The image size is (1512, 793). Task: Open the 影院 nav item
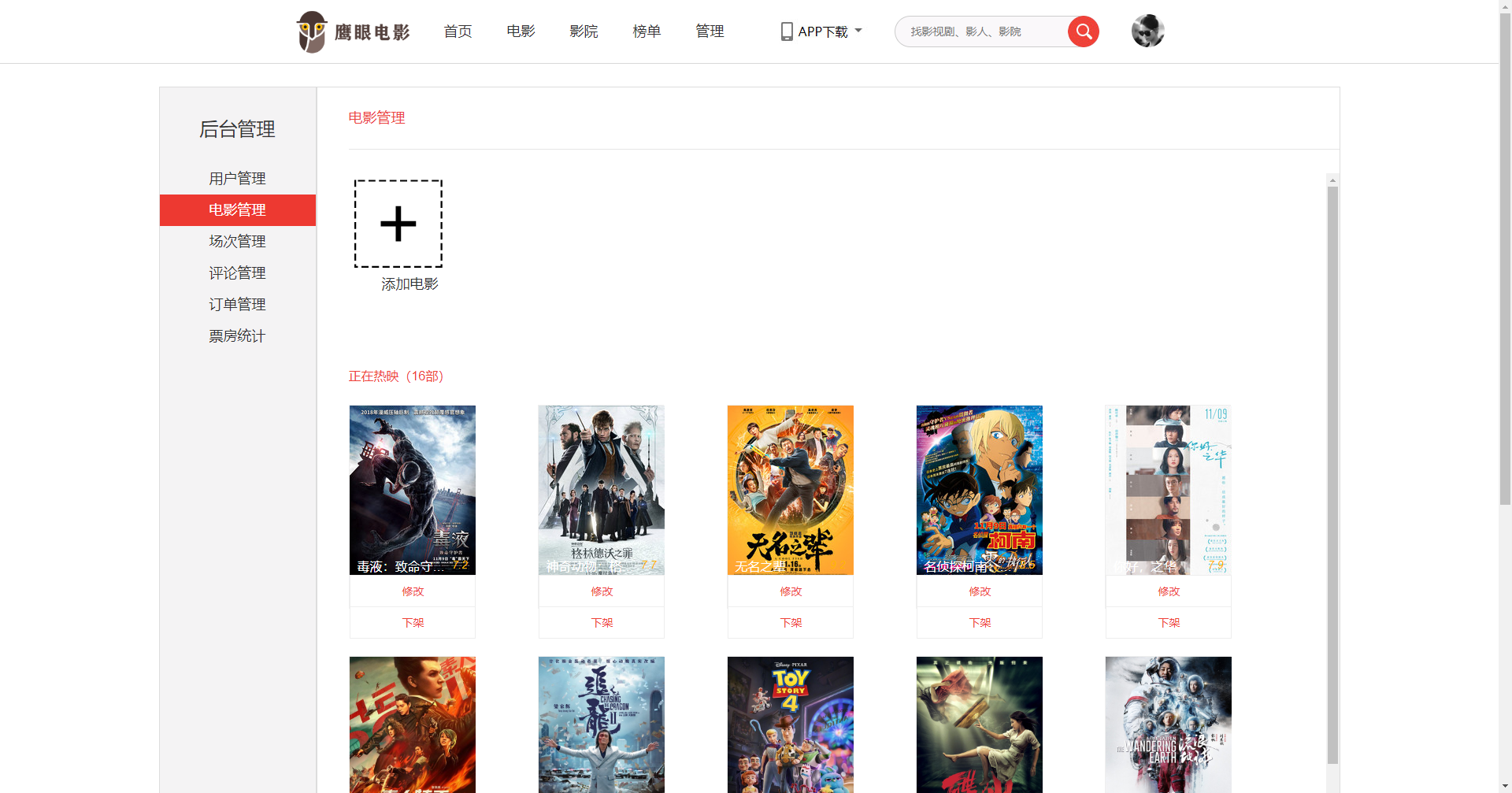coord(584,31)
